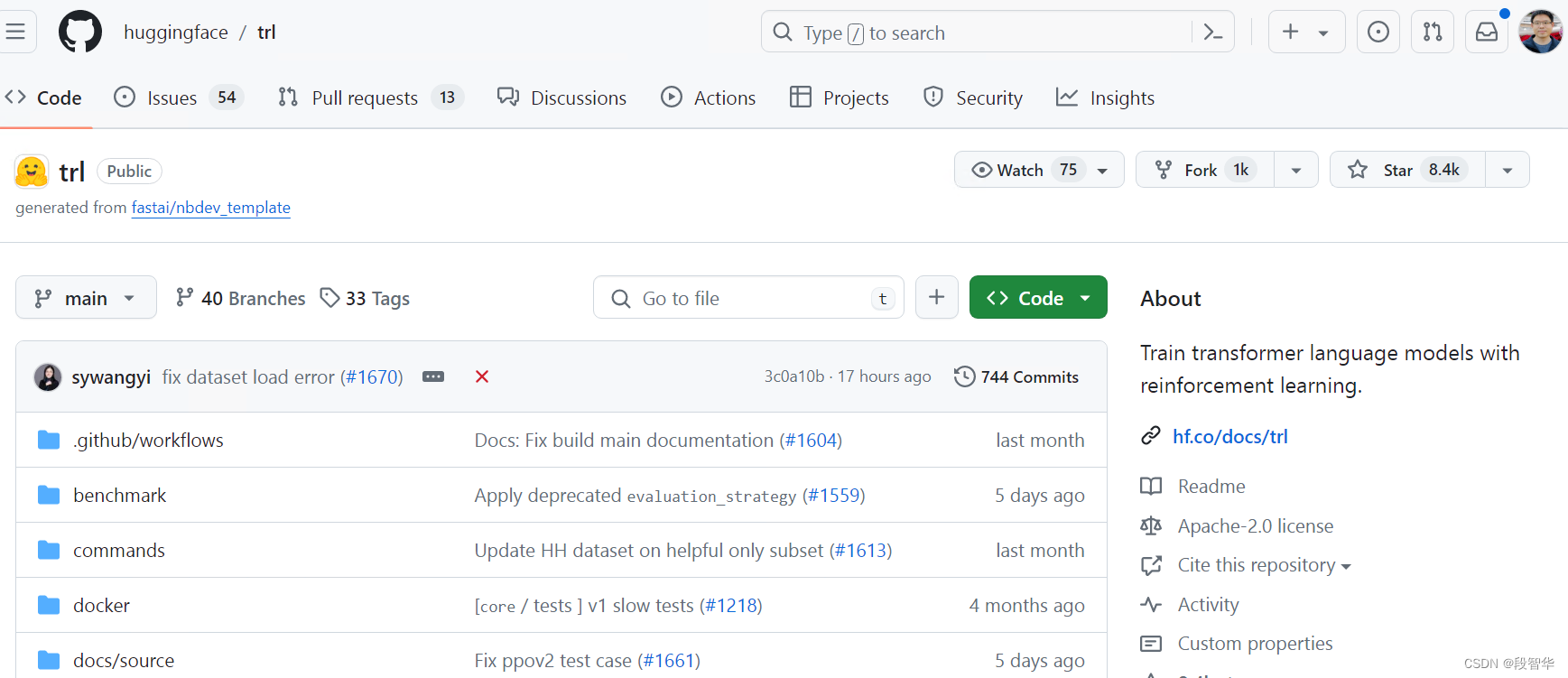Toggle the Watch repository button

1039,170
